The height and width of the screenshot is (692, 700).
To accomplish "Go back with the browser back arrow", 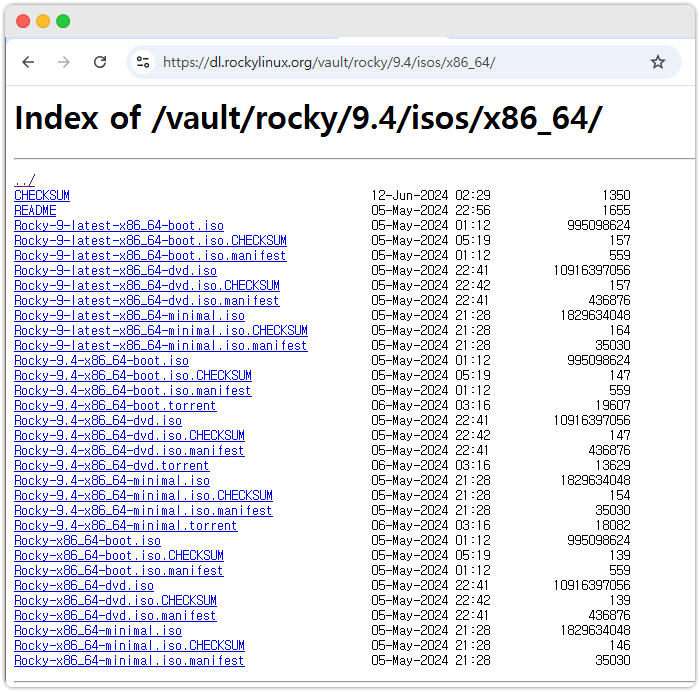I will click(28, 62).
